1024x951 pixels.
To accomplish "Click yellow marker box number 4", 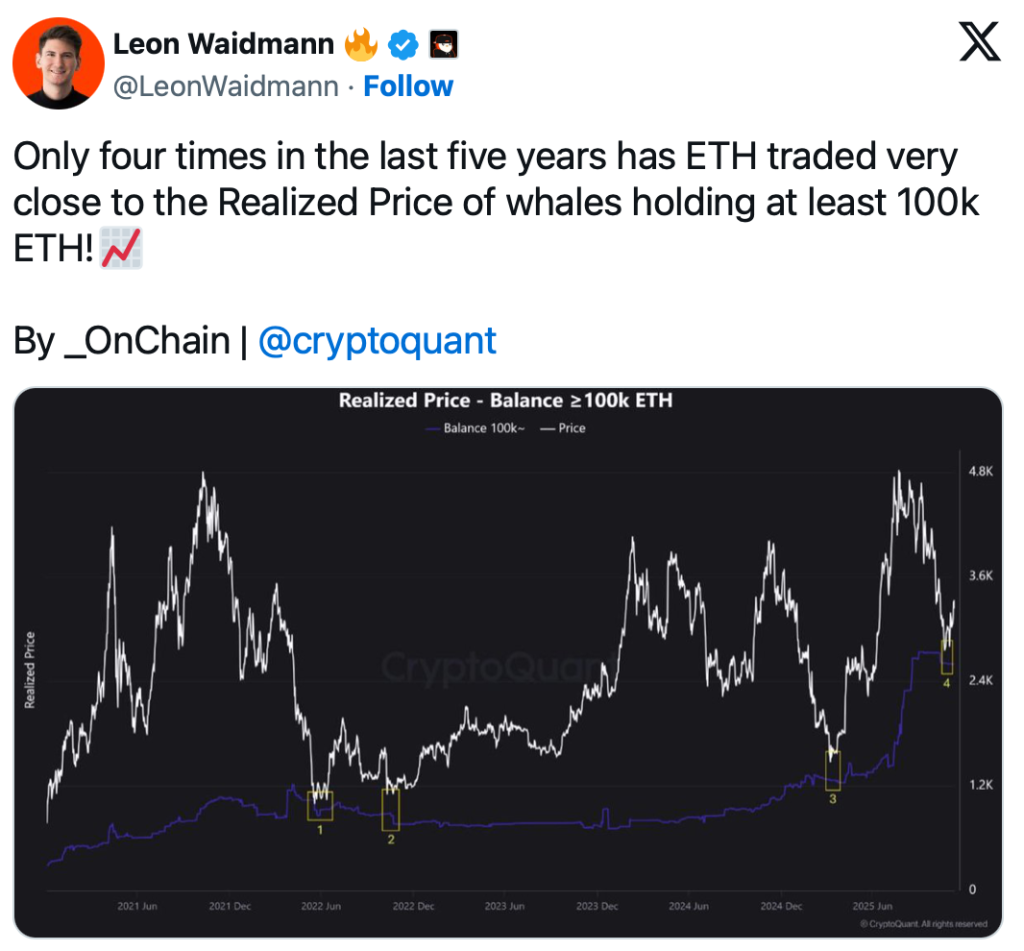I will click(x=946, y=657).
